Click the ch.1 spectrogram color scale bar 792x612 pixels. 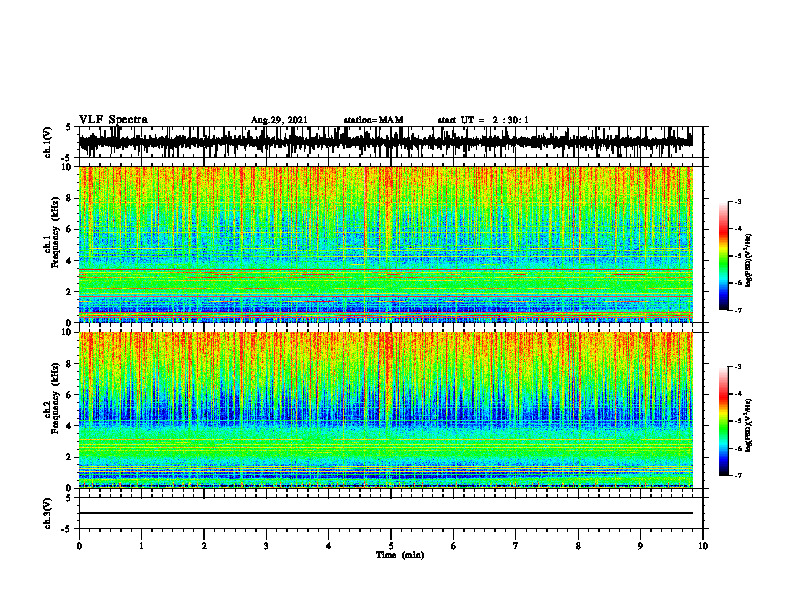pyautogui.click(x=723, y=256)
